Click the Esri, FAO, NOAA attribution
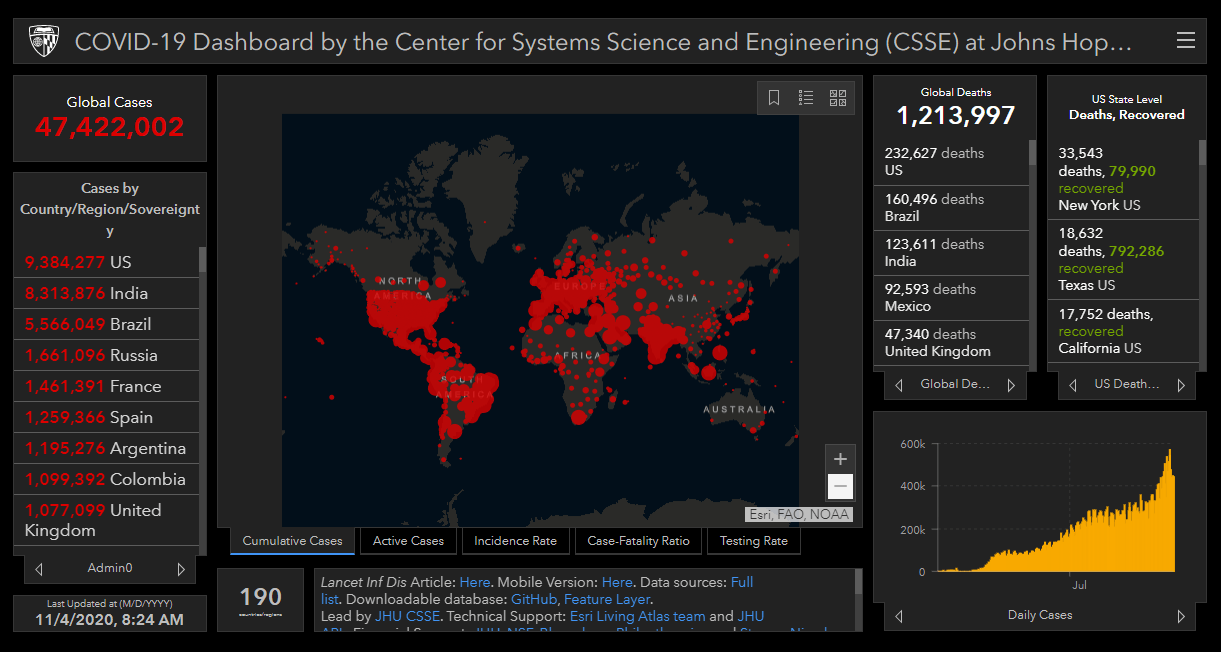The height and width of the screenshot is (652, 1221). [798, 515]
